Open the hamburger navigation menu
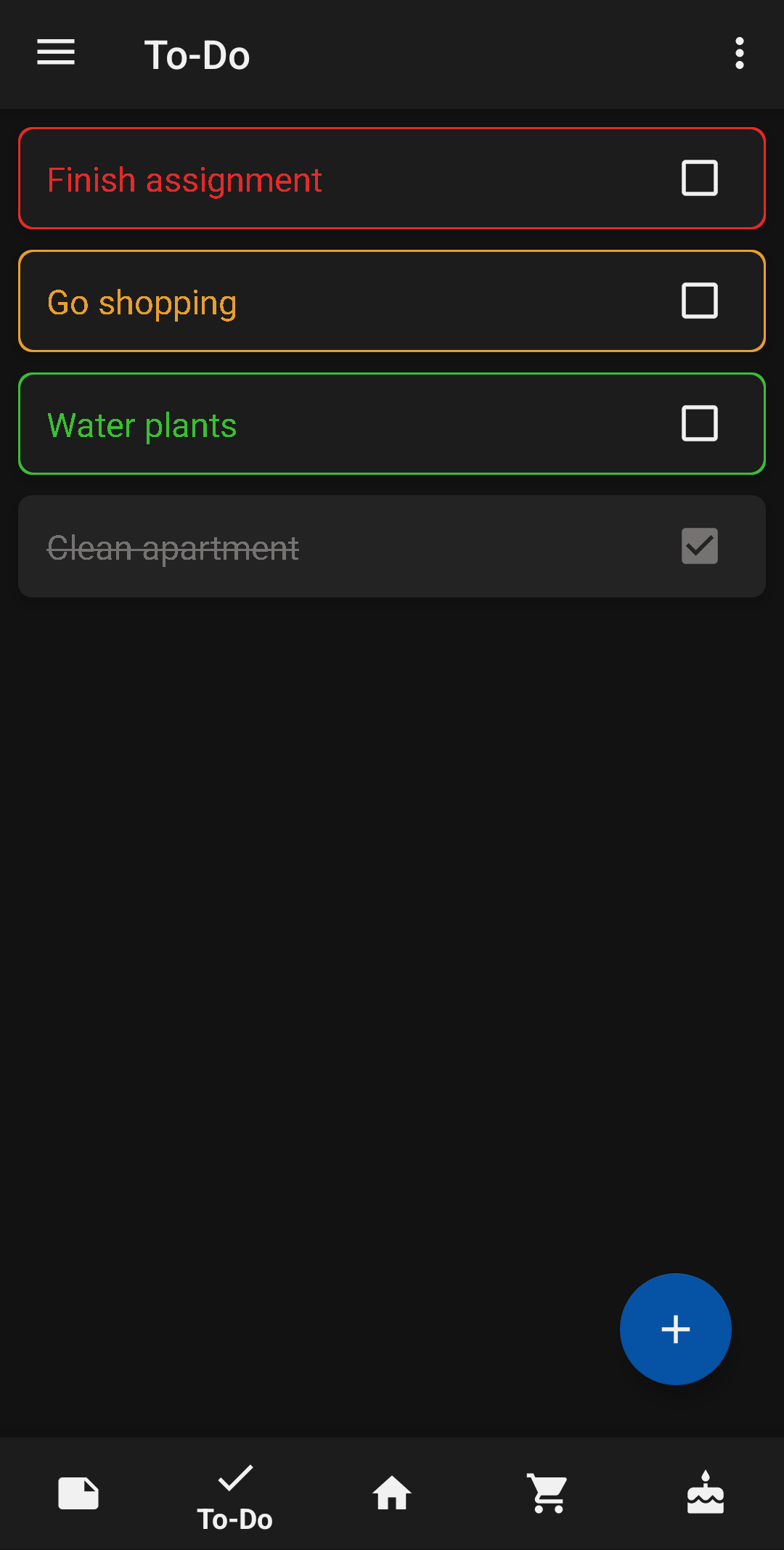Image resolution: width=784 pixels, height=1550 pixels. [56, 53]
